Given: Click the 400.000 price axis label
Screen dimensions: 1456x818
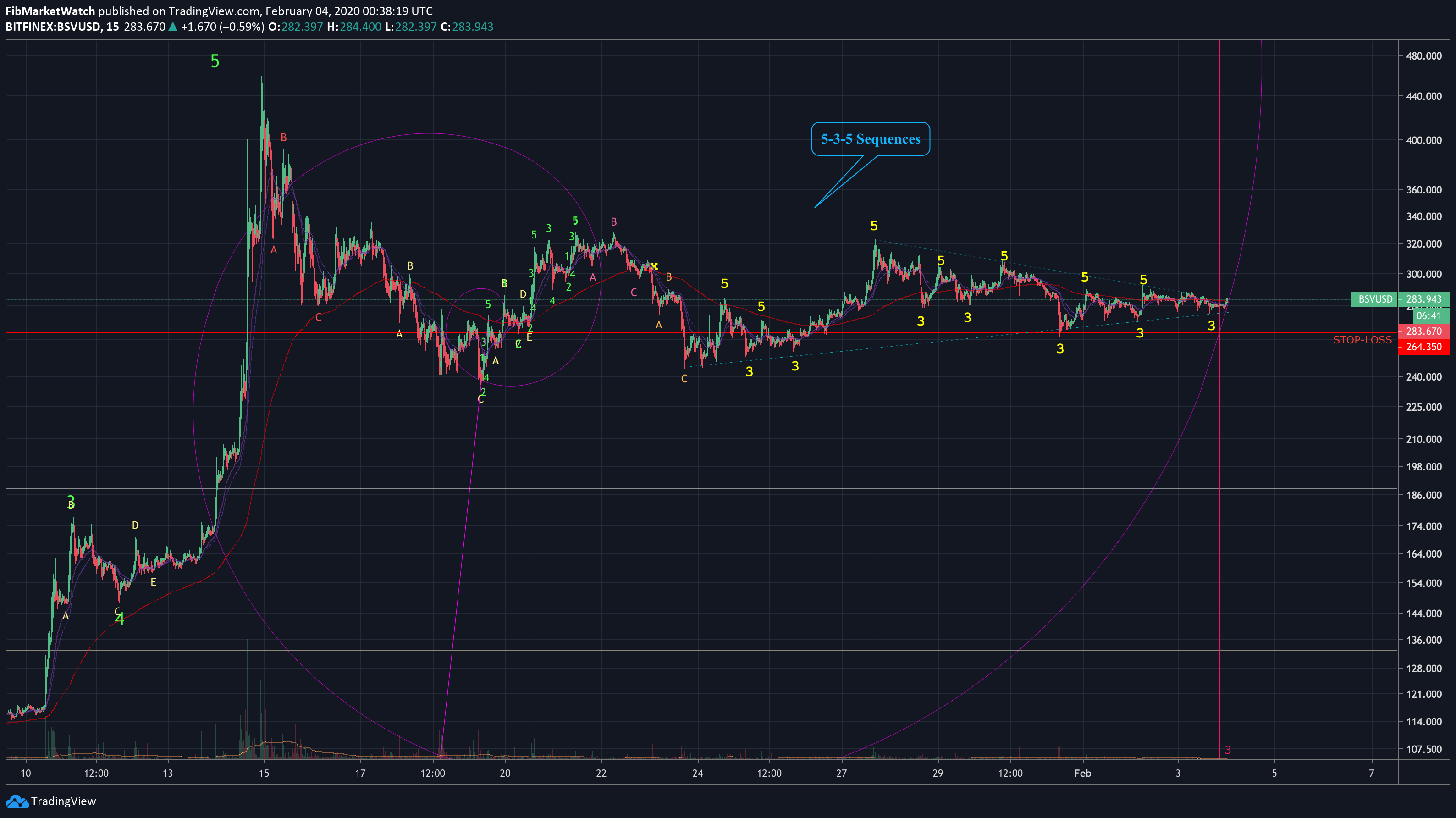Looking at the screenshot, I should click(1424, 140).
